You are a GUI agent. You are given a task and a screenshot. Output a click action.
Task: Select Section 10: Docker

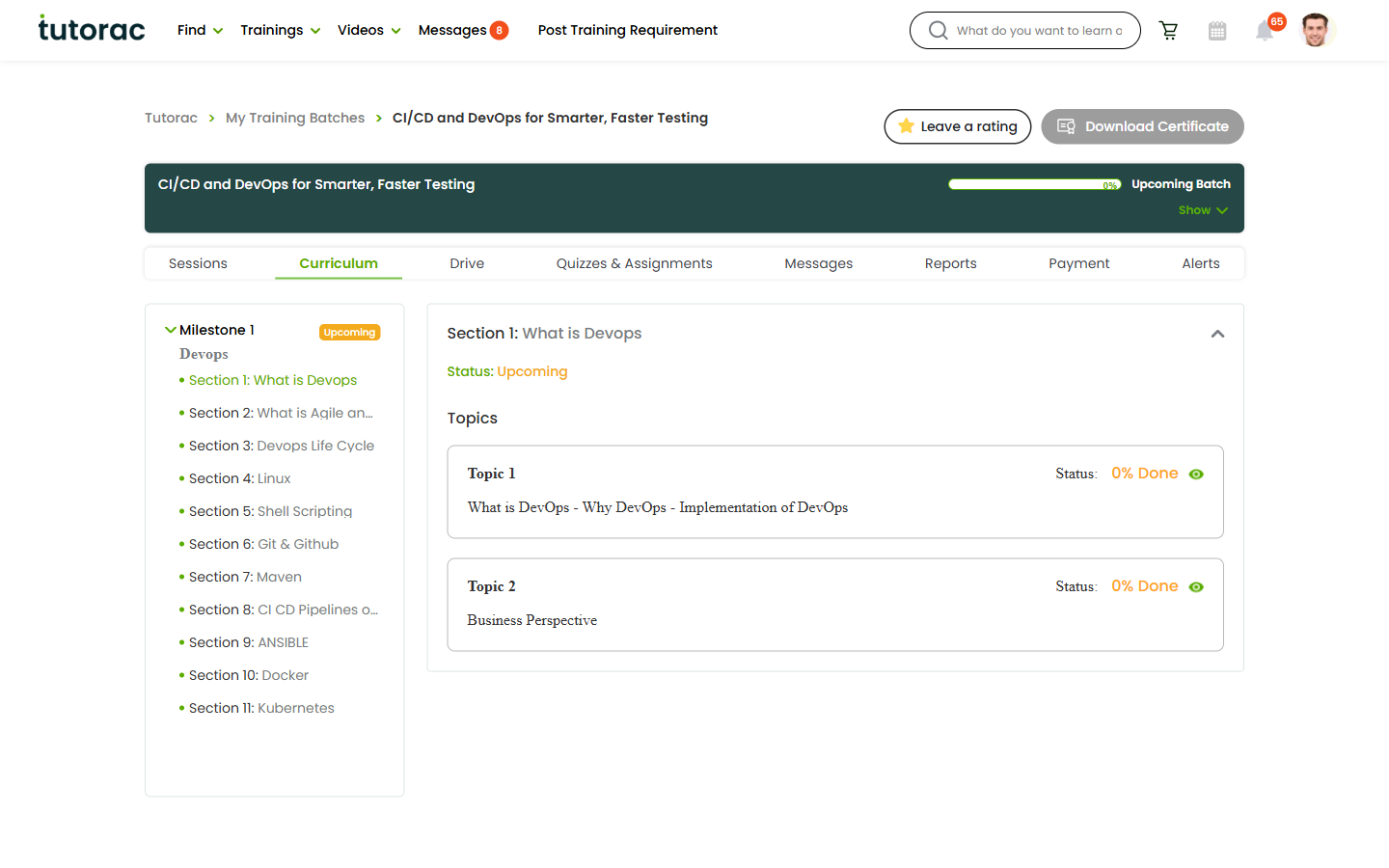point(249,675)
